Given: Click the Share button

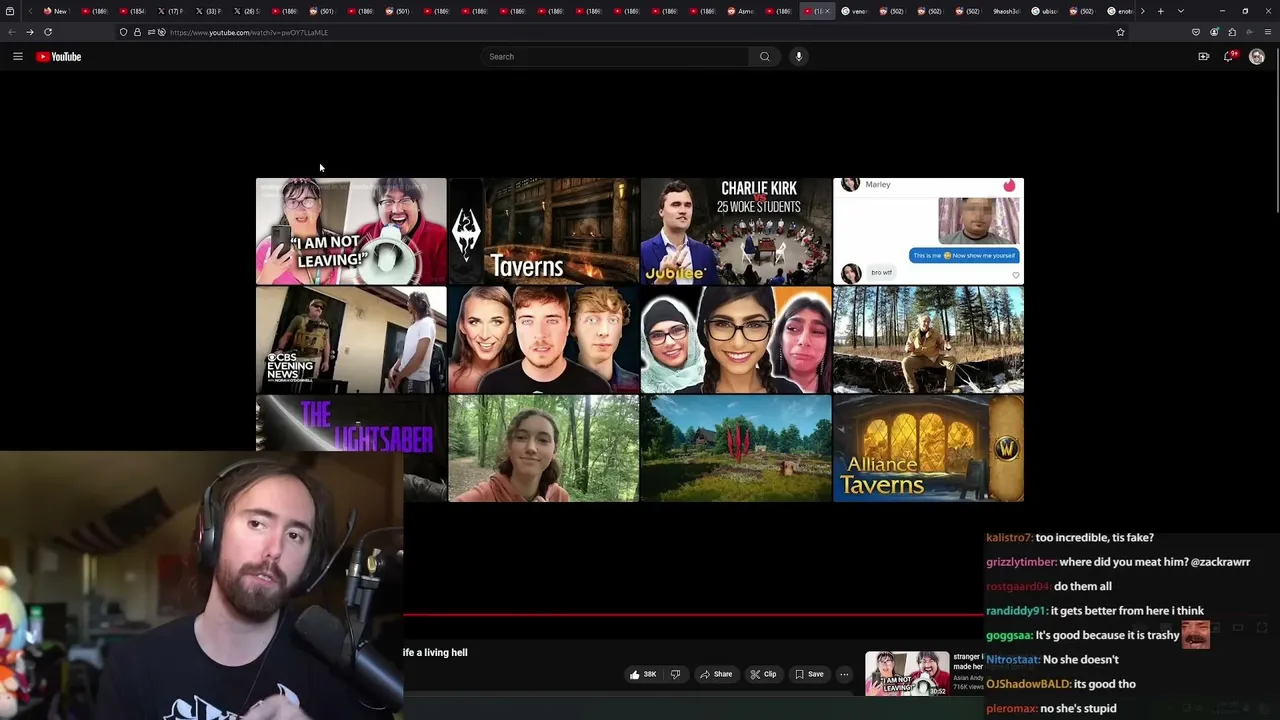Looking at the screenshot, I should pyautogui.click(x=716, y=674).
